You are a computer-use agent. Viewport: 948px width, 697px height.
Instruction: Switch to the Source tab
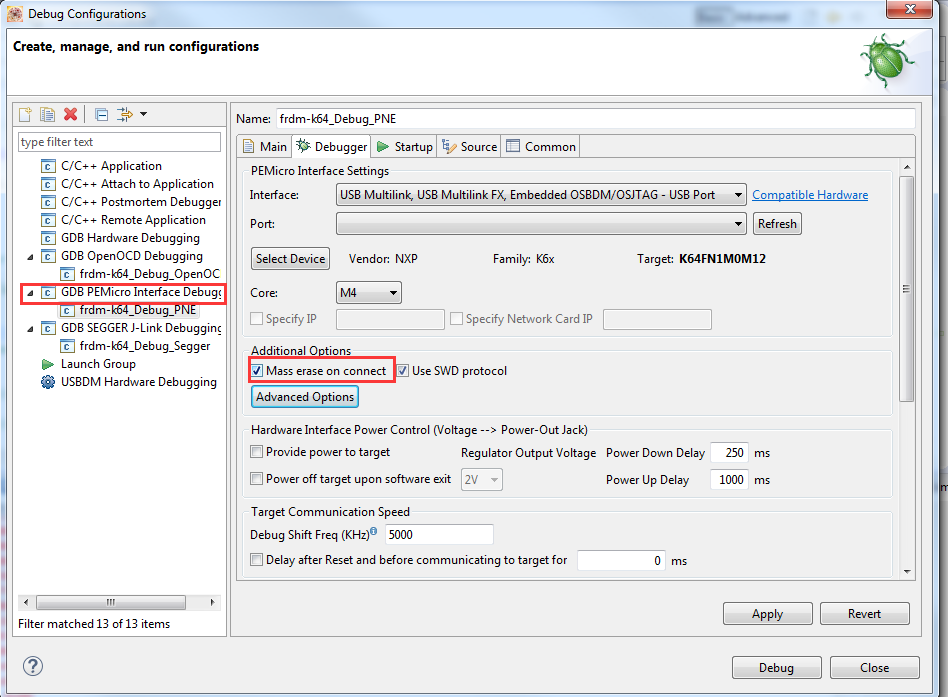(469, 146)
